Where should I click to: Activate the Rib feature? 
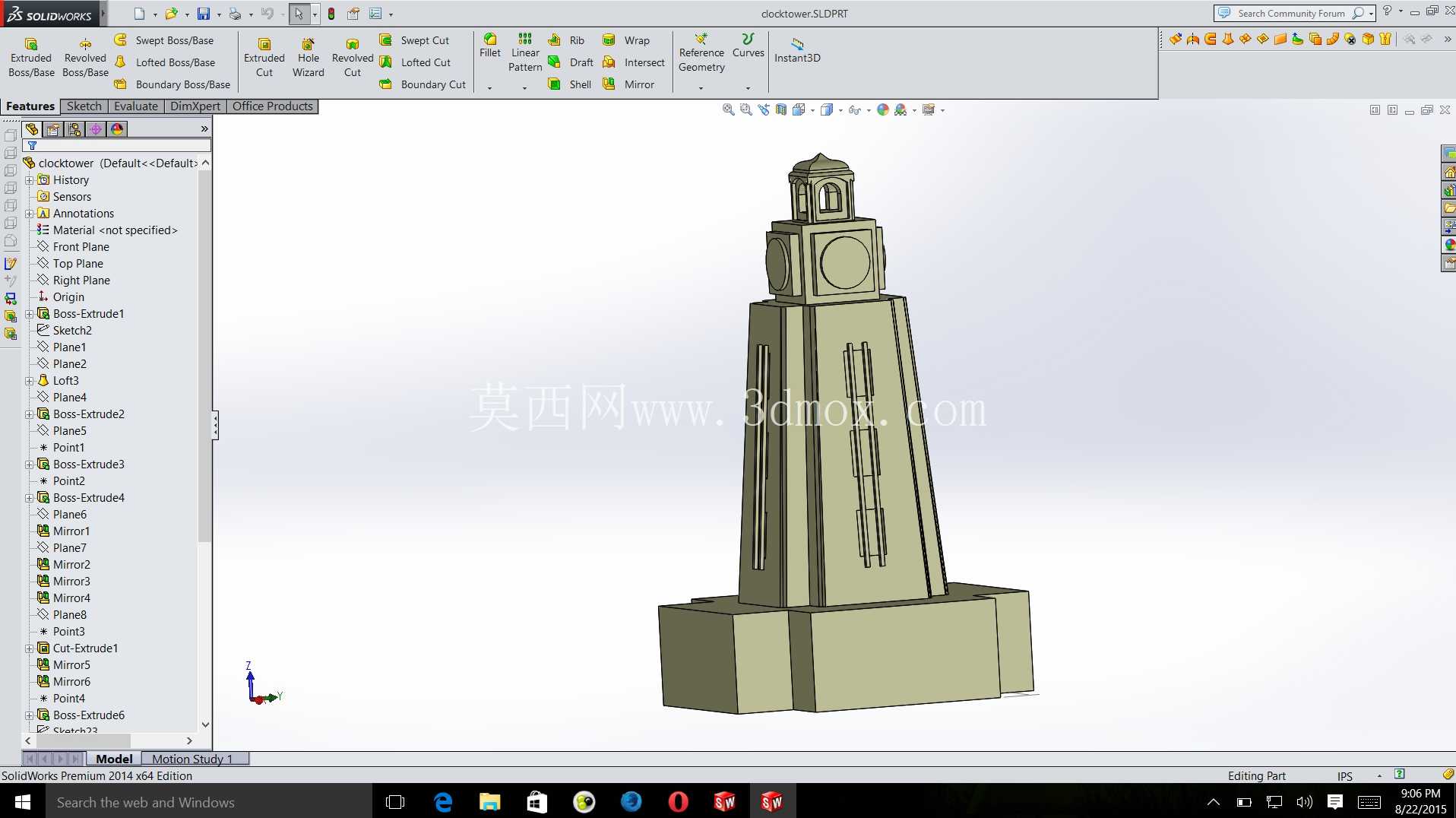point(567,40)
